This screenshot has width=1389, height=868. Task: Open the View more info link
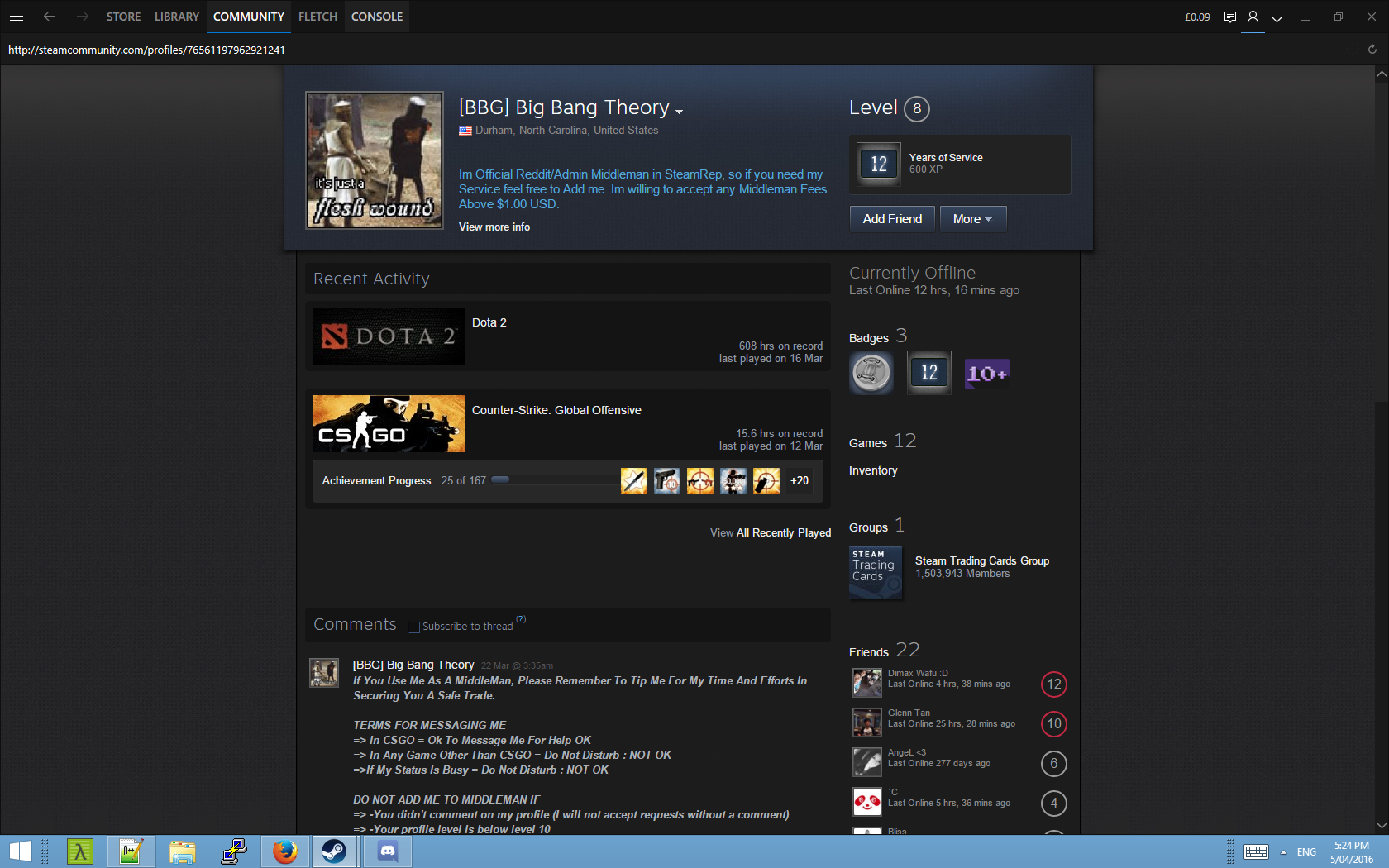coord(494,227)
